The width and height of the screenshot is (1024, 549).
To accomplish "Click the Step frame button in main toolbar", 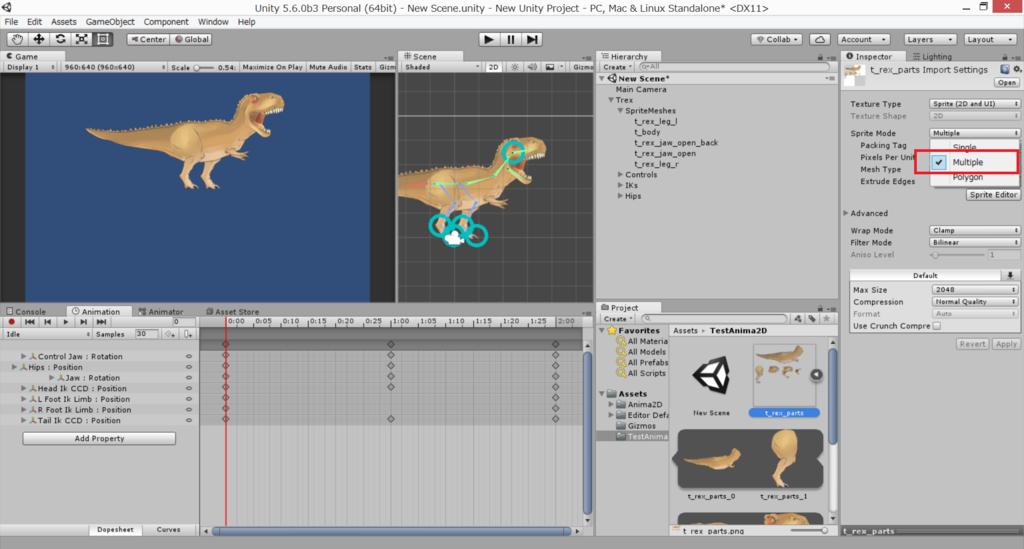I will (x=532, y=39).
